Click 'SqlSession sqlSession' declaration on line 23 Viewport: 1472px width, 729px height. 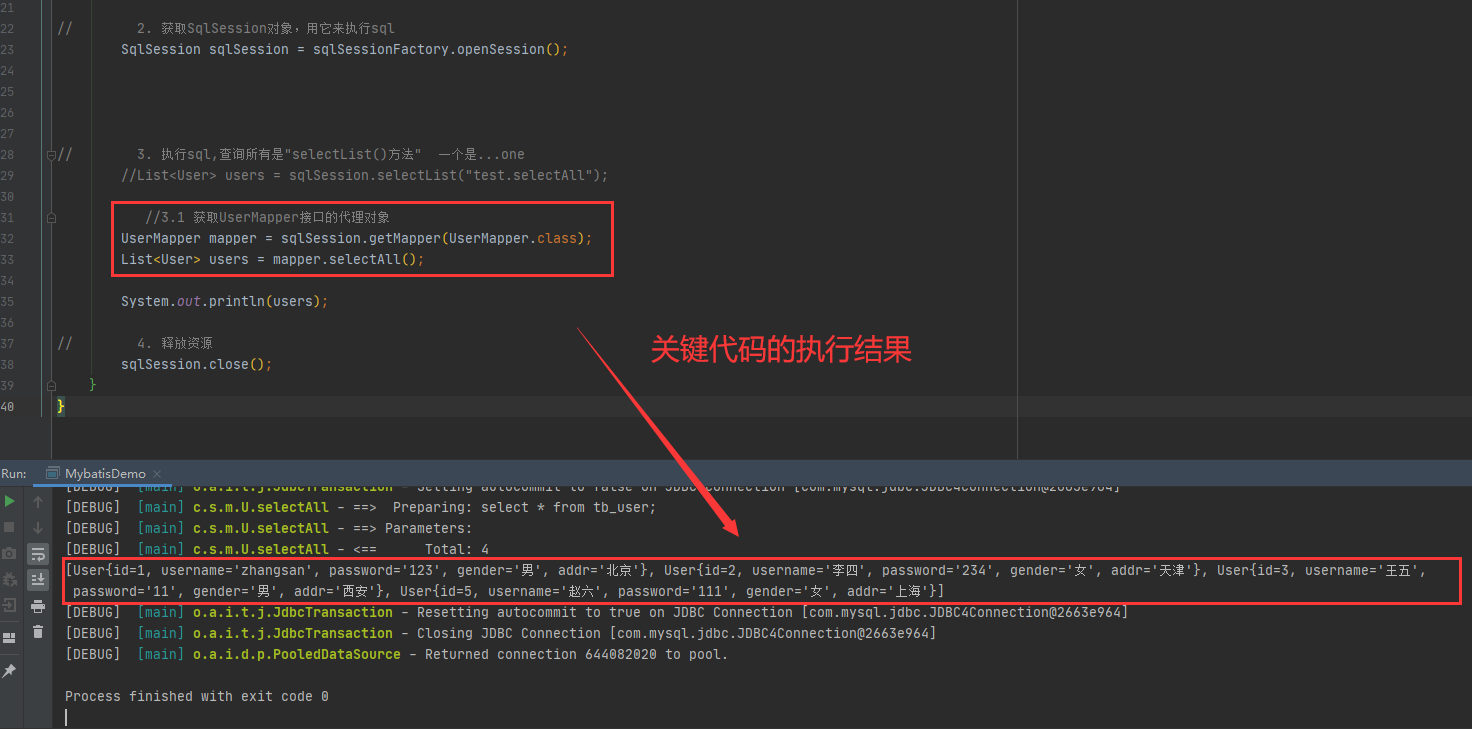tap(205, 49)
